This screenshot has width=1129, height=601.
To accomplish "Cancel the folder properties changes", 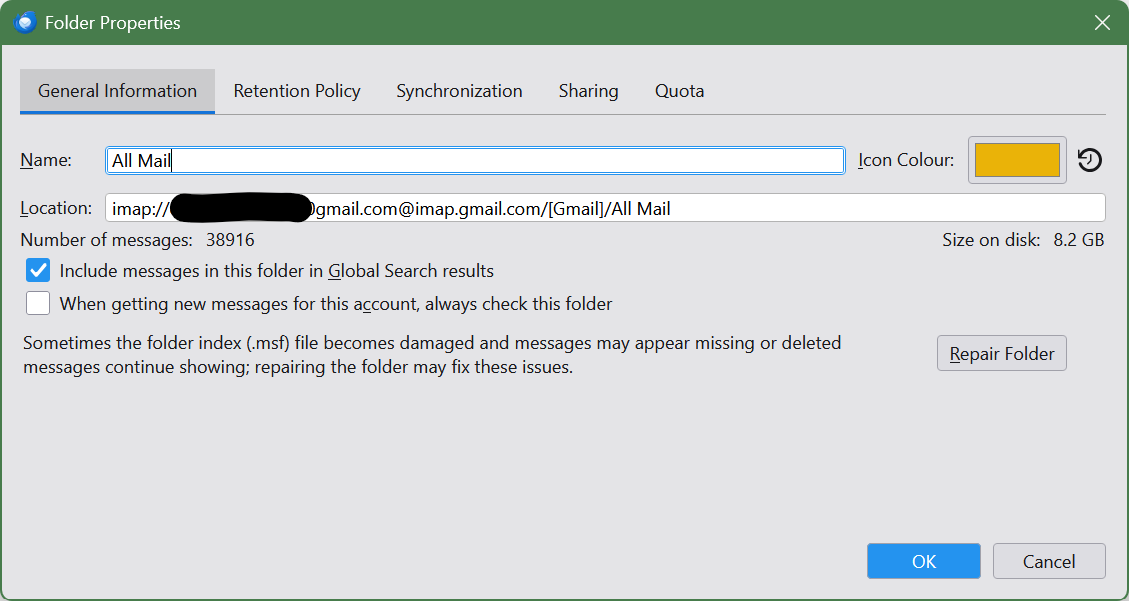I will 1048,561.
